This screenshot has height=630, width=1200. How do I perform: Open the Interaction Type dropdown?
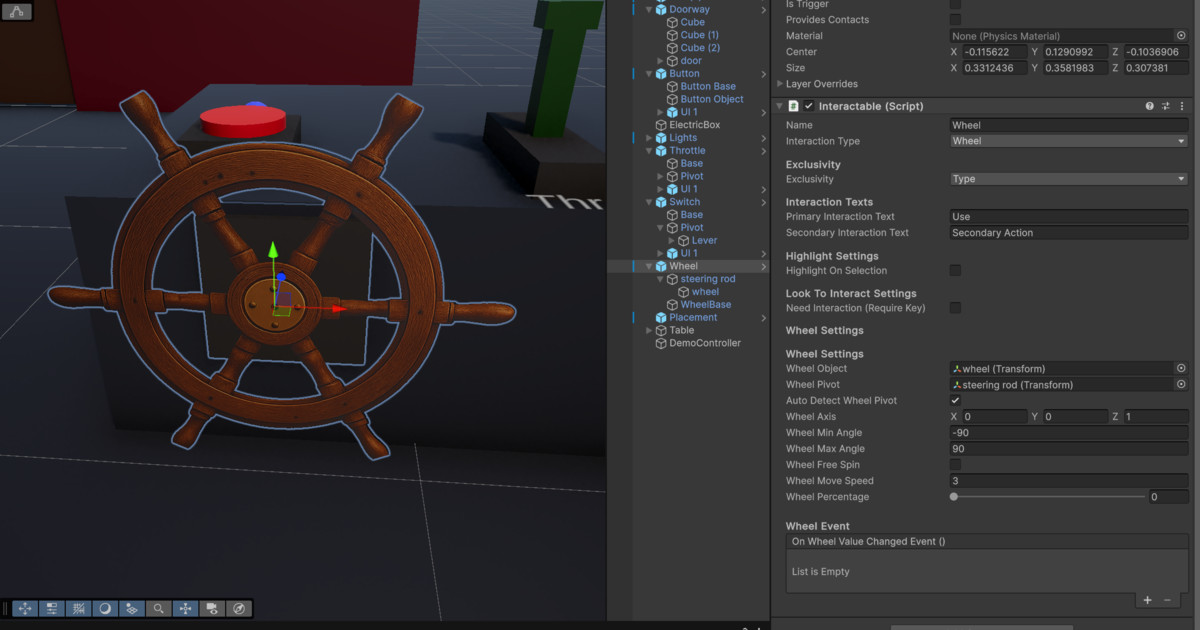[x=1068, y=140]
